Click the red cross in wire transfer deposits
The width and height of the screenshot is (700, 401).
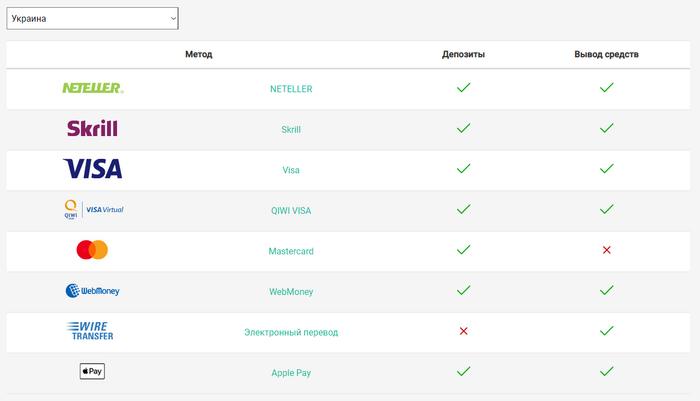pyautogui.click(x=463, y=331)
